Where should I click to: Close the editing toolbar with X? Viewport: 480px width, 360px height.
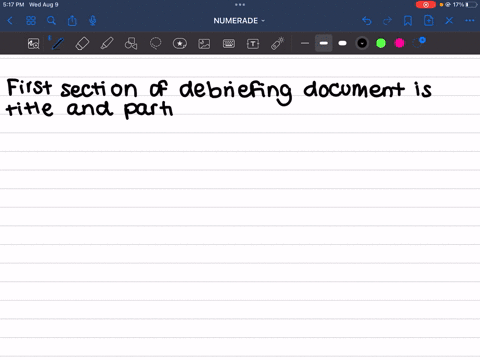pyautogui.click(x=449, y=21)
